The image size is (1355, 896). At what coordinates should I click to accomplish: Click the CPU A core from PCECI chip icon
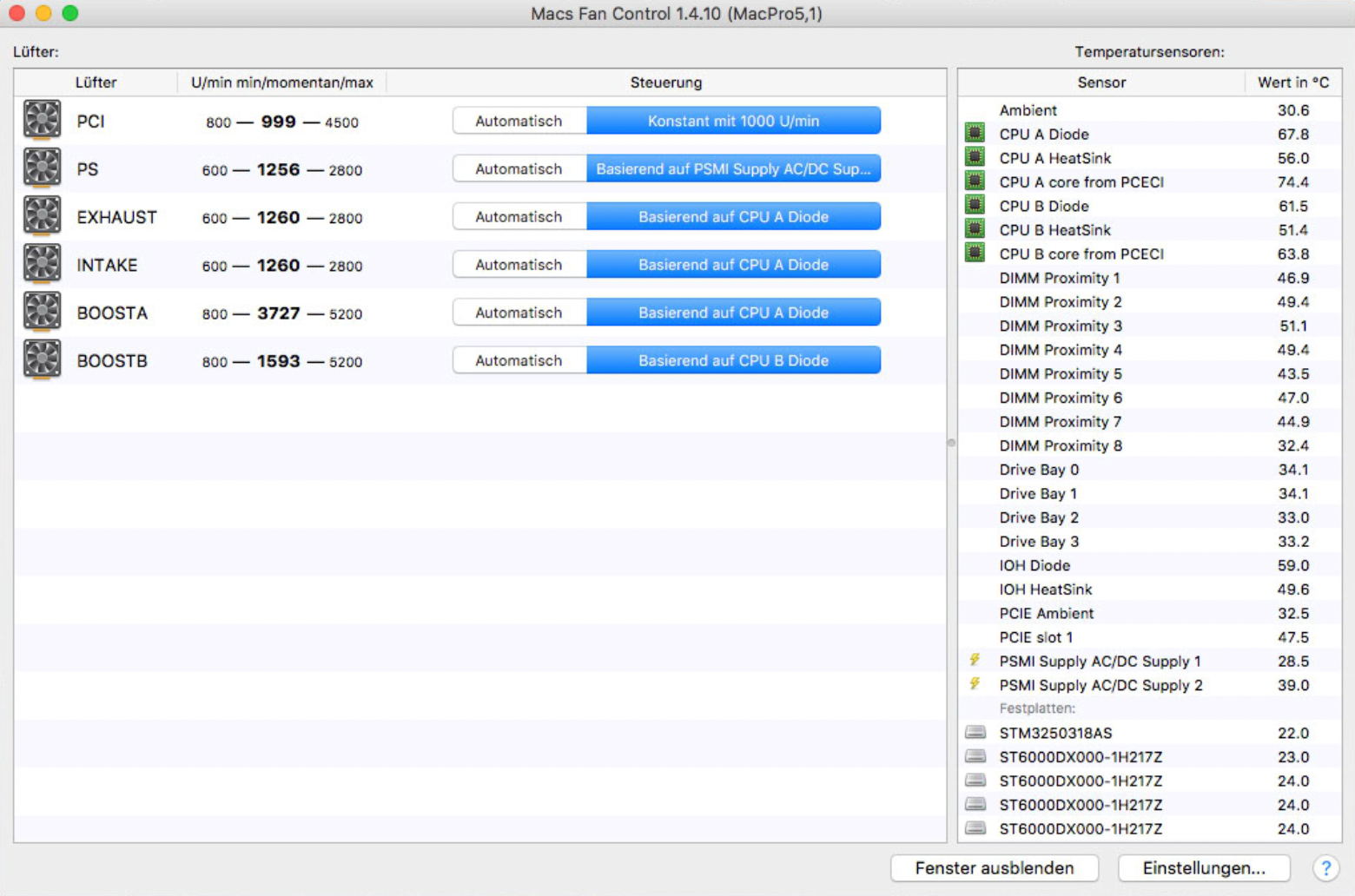(x=975, y=181)
